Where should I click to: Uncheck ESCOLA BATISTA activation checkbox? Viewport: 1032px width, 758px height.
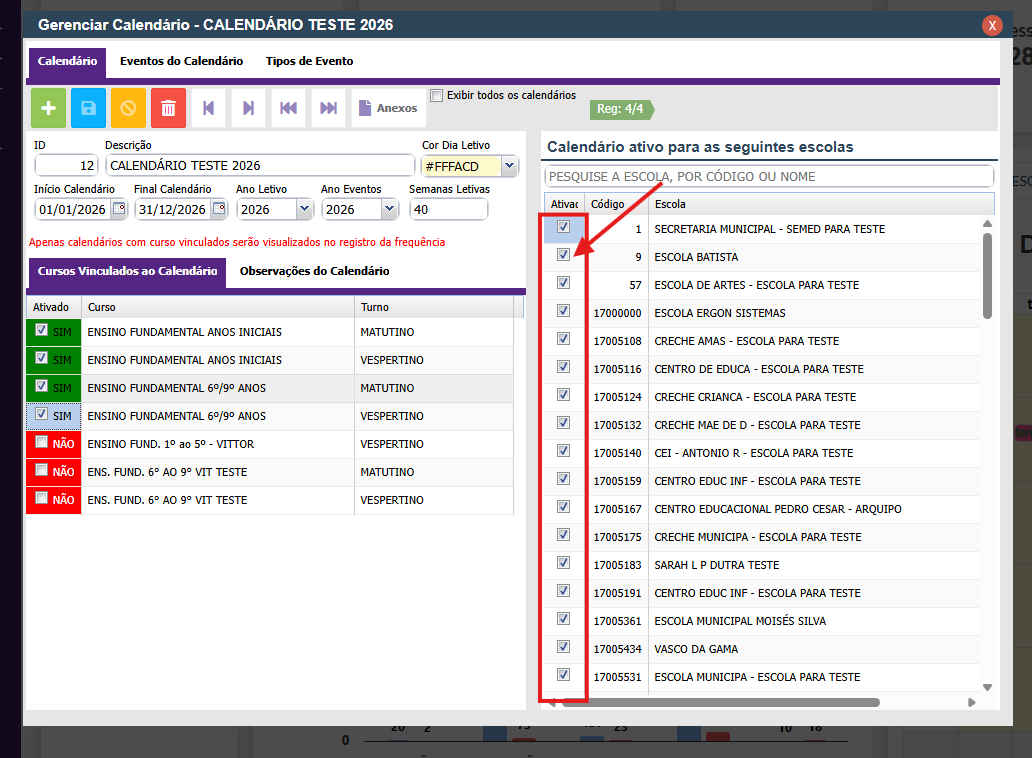[x=563, y=255]
